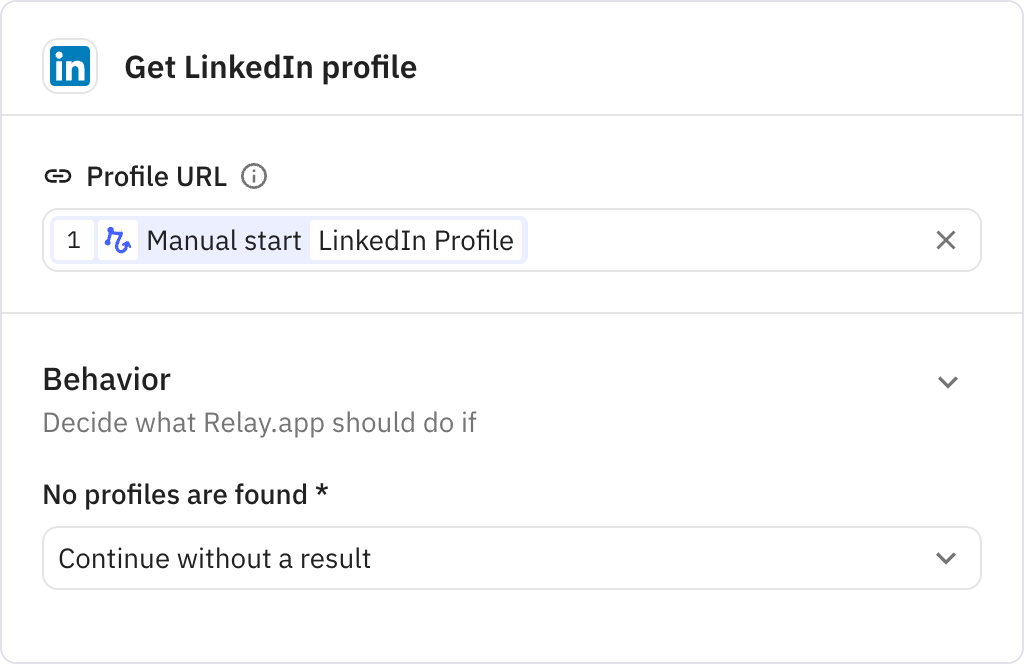Click the chevron on the no profiles dropdown

(x=948, y=558)
